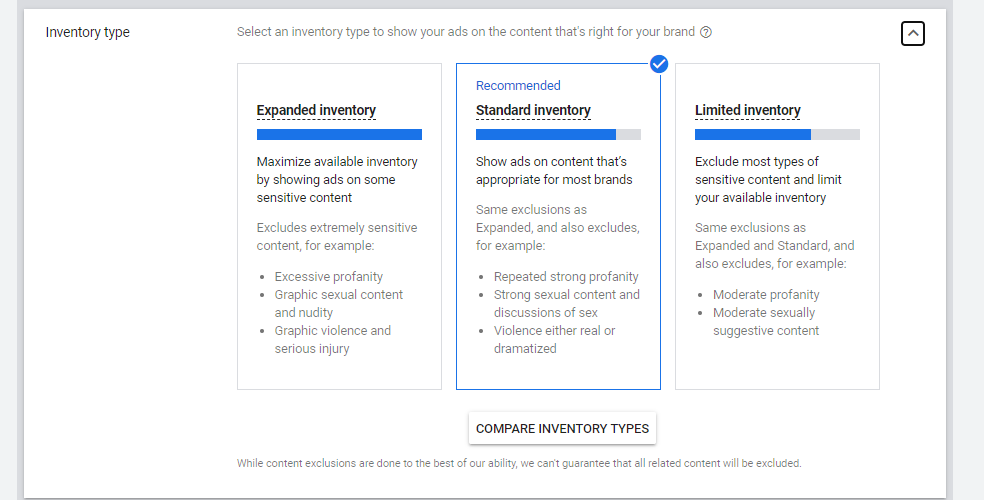Click the COMPARE INVENTORY TYPES button

pyautogui.click(x=562, y=428)
